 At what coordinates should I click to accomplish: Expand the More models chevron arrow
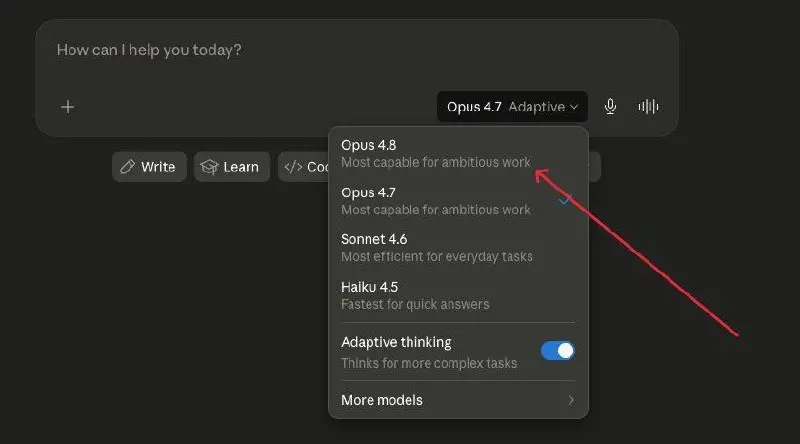[x=571, y=400]
